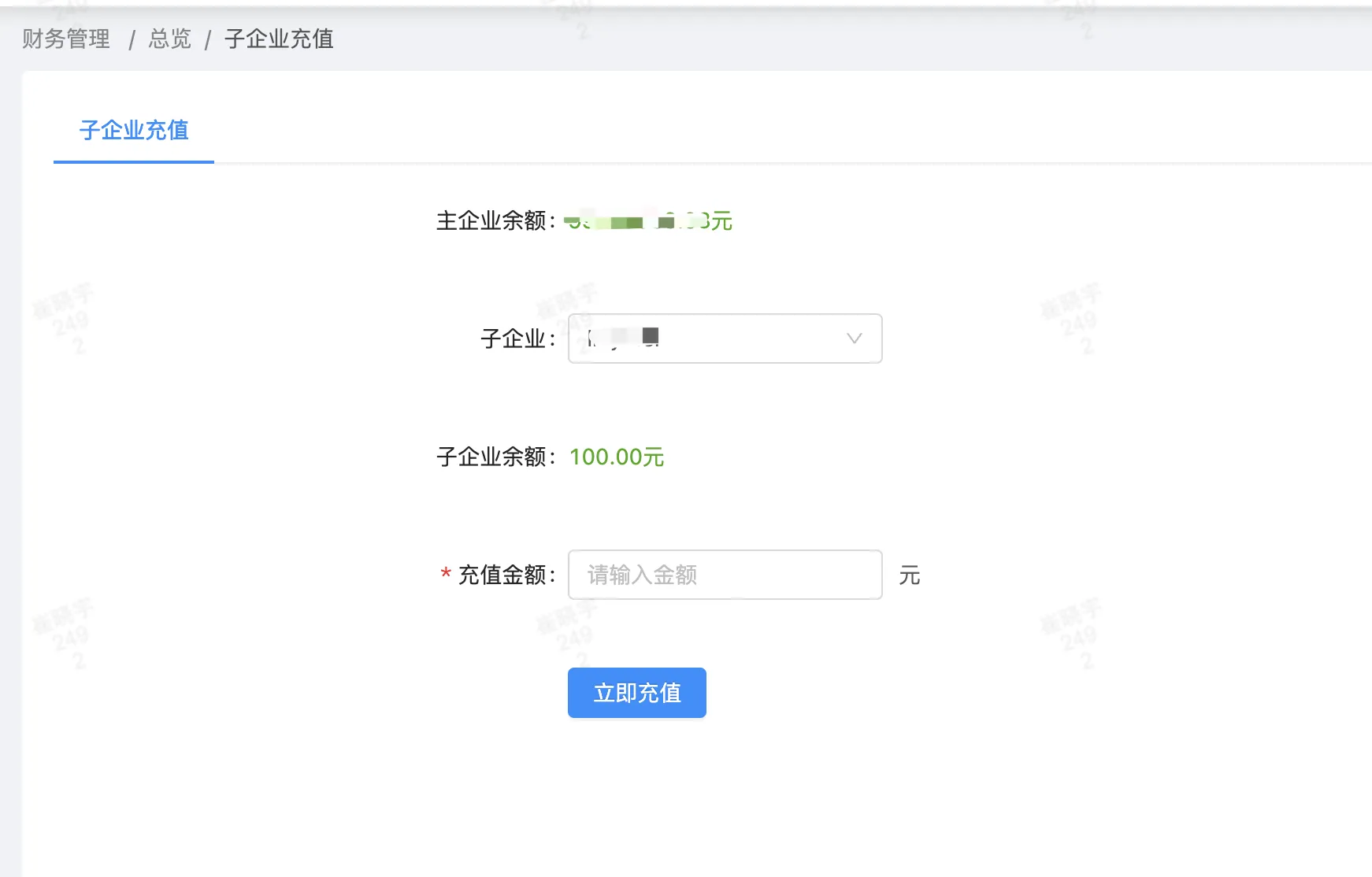Open 财务管理 from the breadcrumb
The width and height of the screenshot is (1372, 877).
click(67, 39)
